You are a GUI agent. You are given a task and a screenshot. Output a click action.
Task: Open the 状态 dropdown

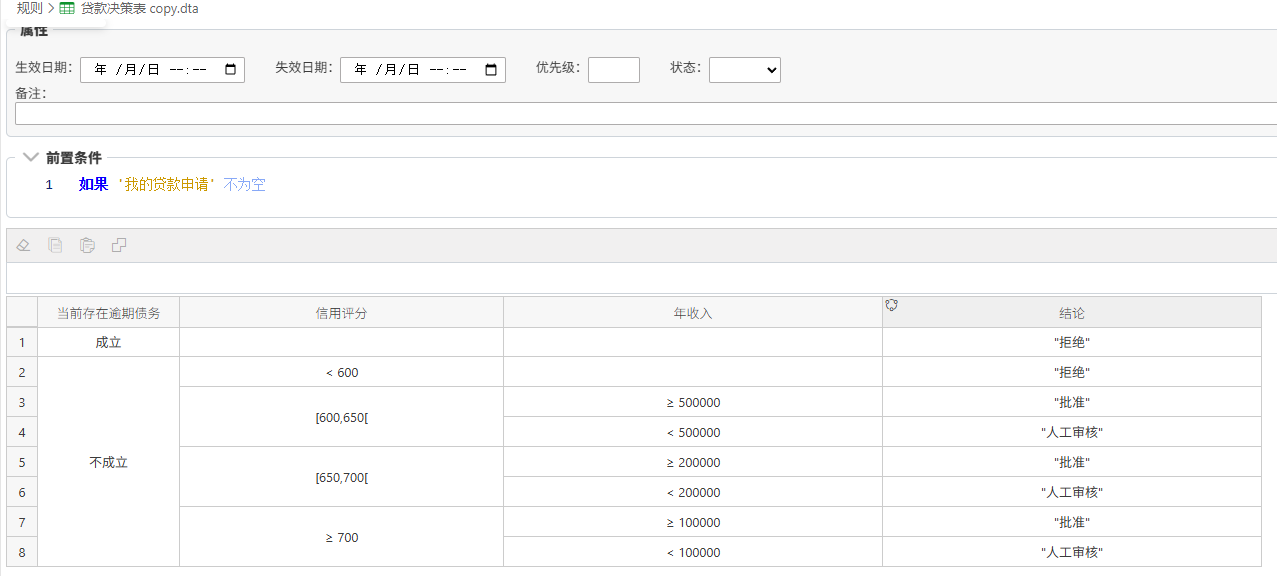744,70
